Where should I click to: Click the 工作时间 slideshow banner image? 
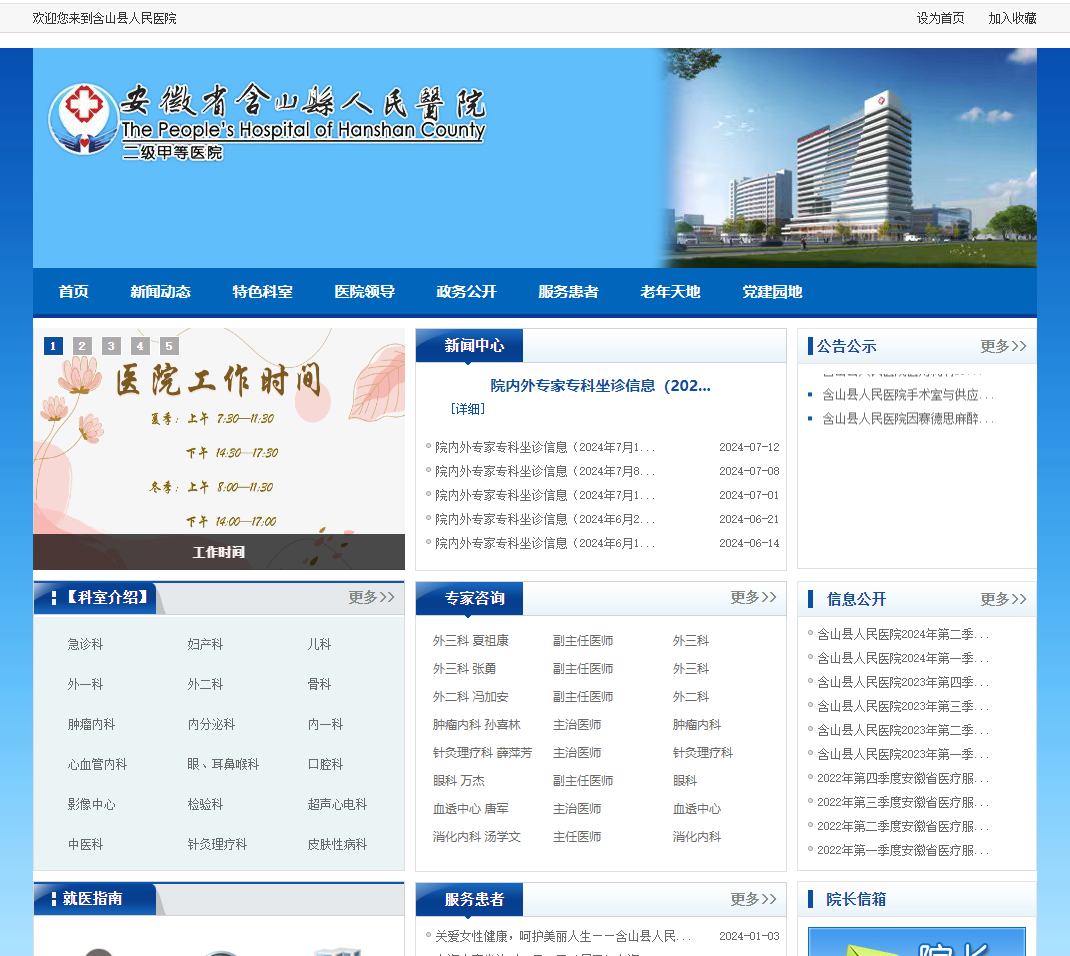(x=218, y=448)
